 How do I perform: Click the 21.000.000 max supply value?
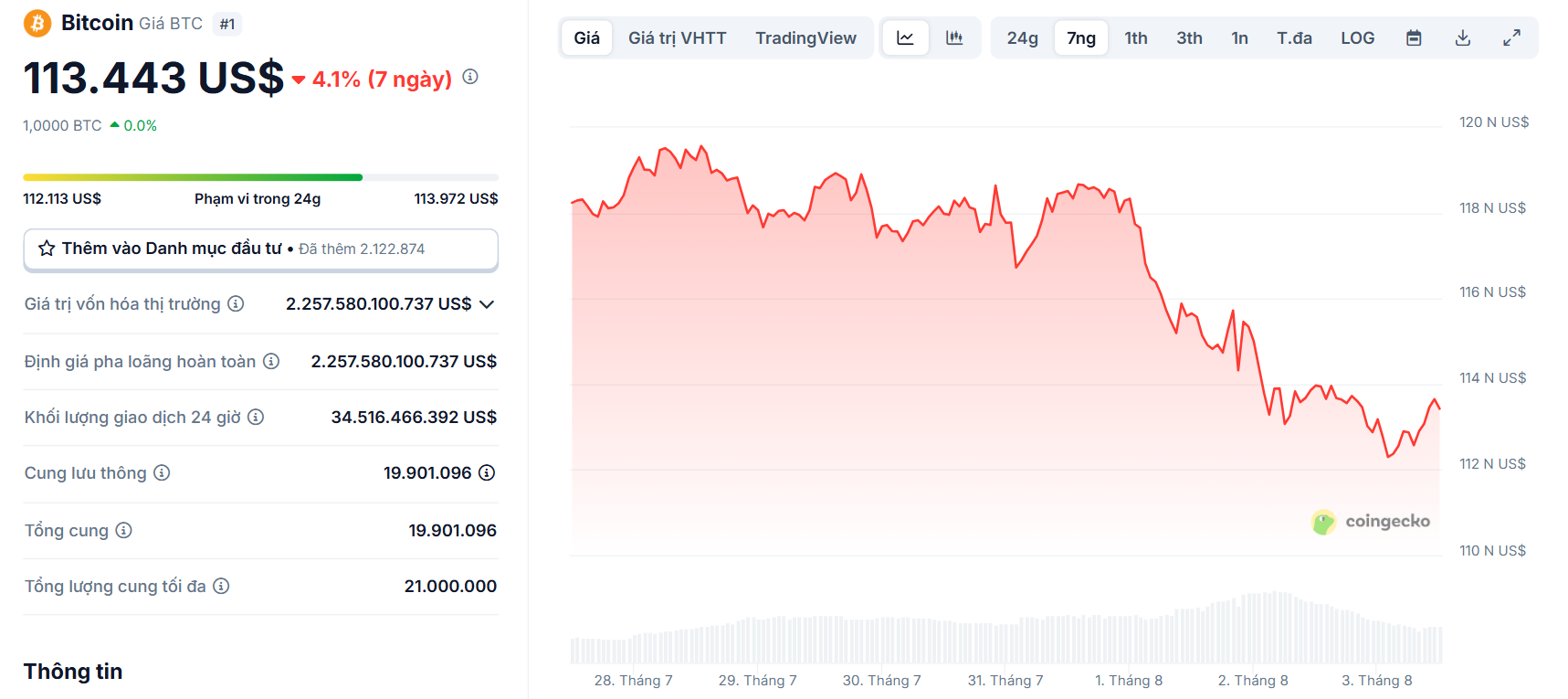coord(450,586)
